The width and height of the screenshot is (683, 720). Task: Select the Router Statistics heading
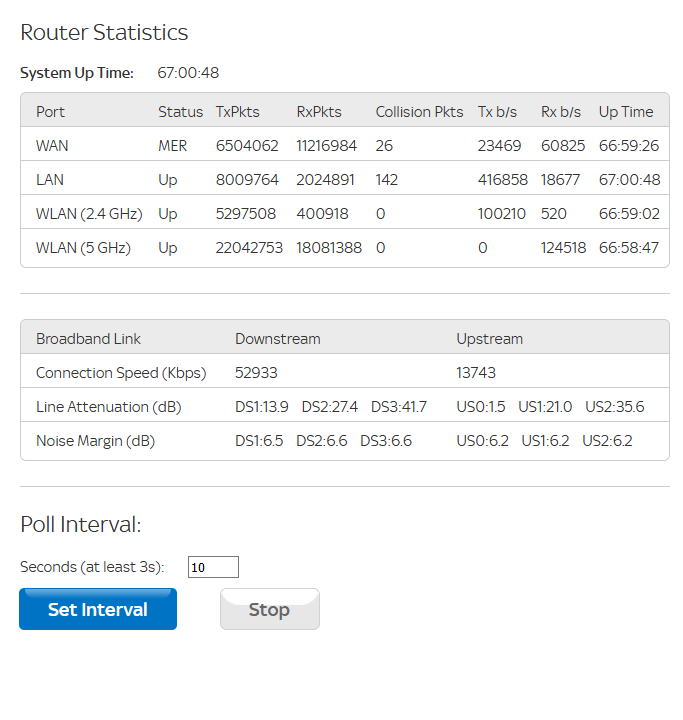(x=104, y=32)
